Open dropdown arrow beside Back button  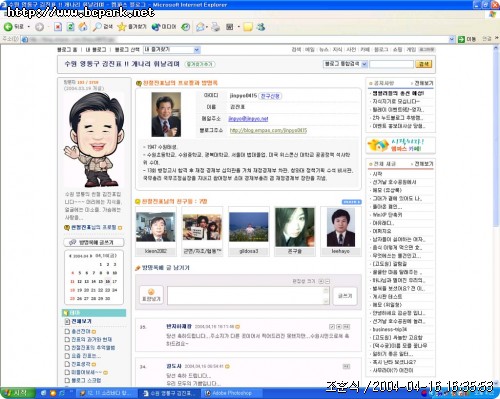29,27
